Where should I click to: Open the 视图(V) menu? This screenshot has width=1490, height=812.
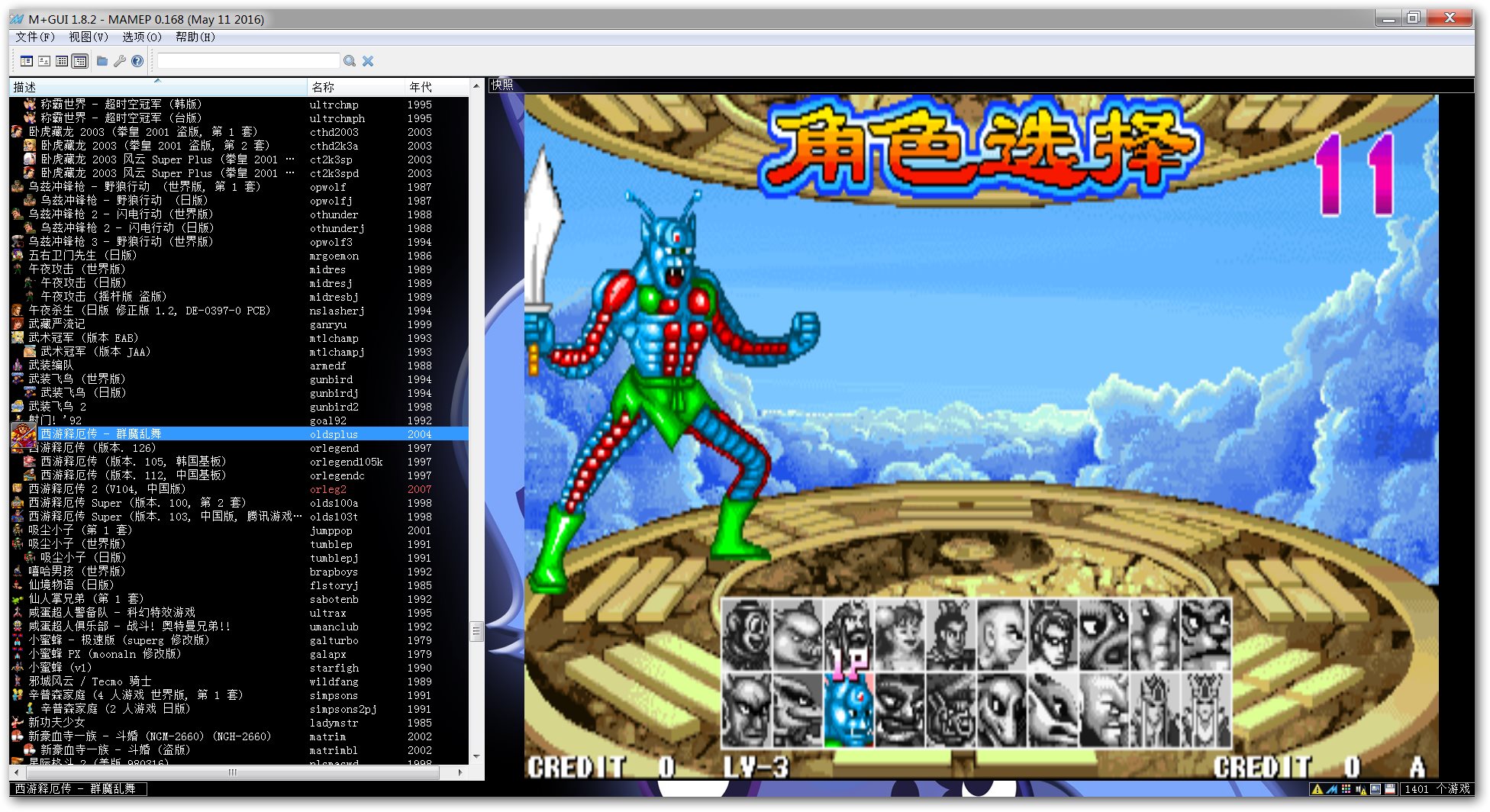(89, 37)
